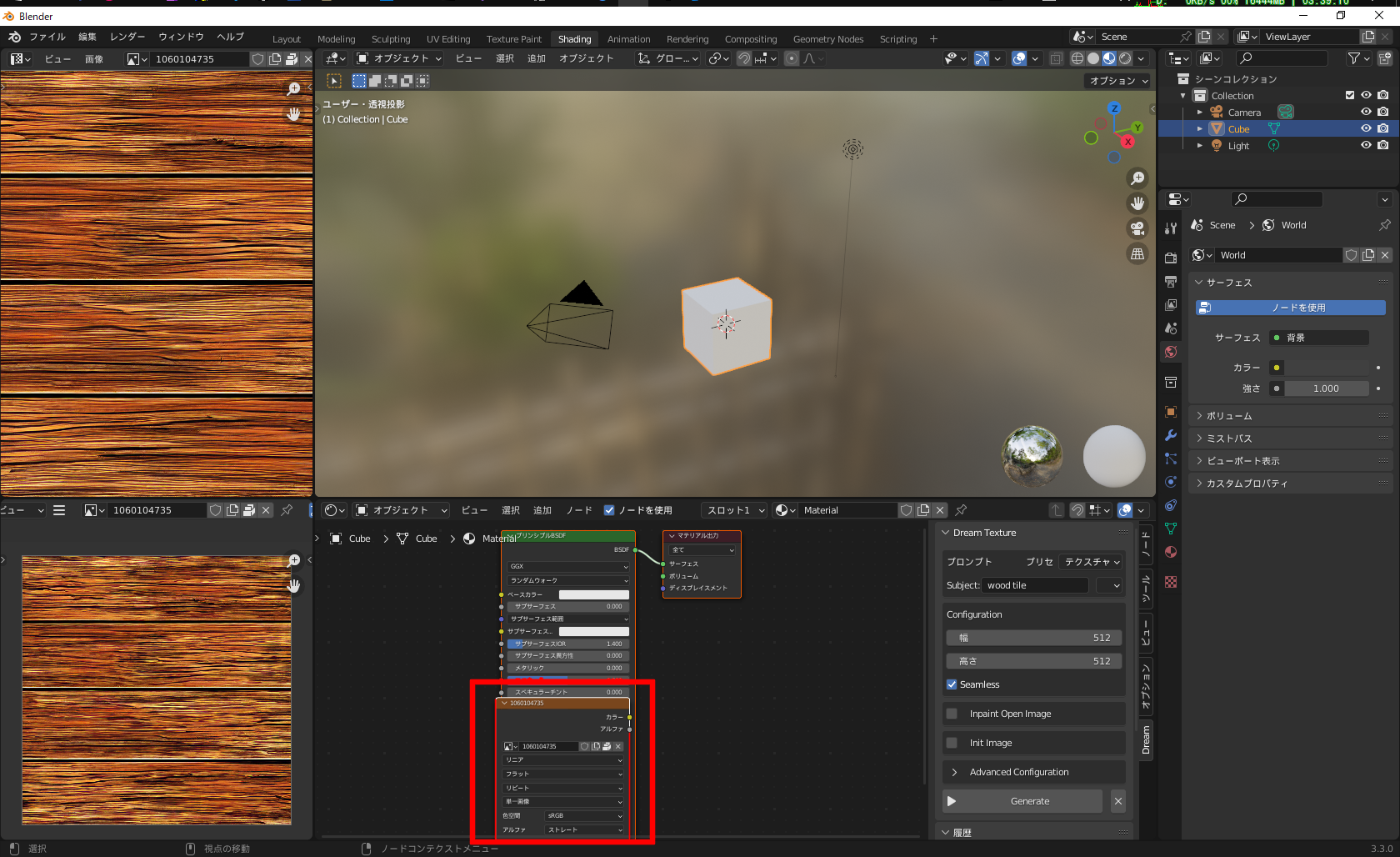Screen dimensions: 1400x857
Task: Open the レンダー menu
Action: (127, 37)
